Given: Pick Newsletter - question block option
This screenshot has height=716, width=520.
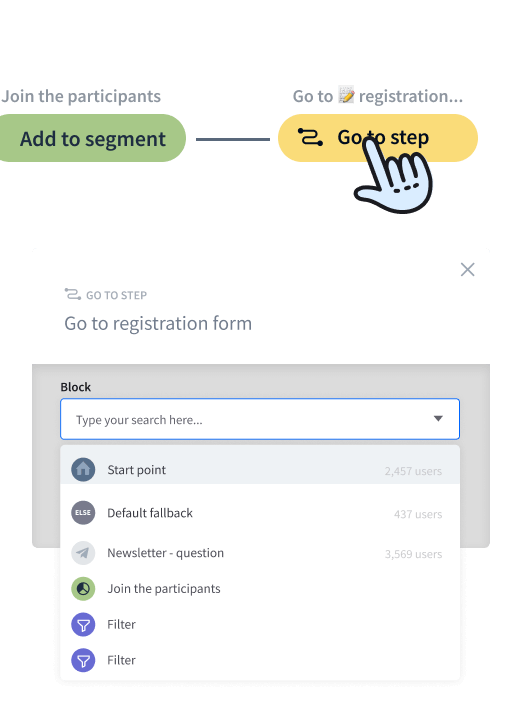Looking at the screenshot, I should pyautogui.click(x=260, y=553).
